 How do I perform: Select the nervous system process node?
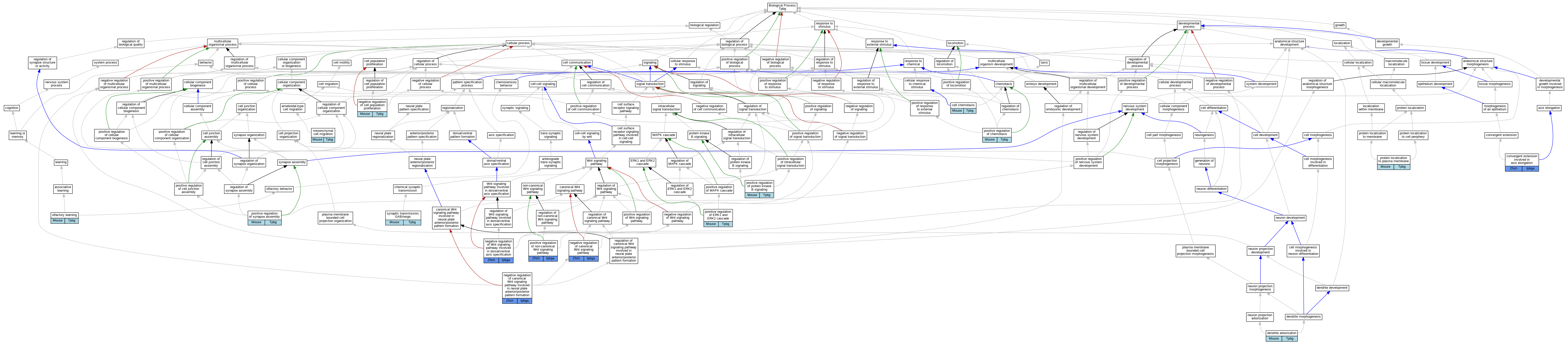57,84
